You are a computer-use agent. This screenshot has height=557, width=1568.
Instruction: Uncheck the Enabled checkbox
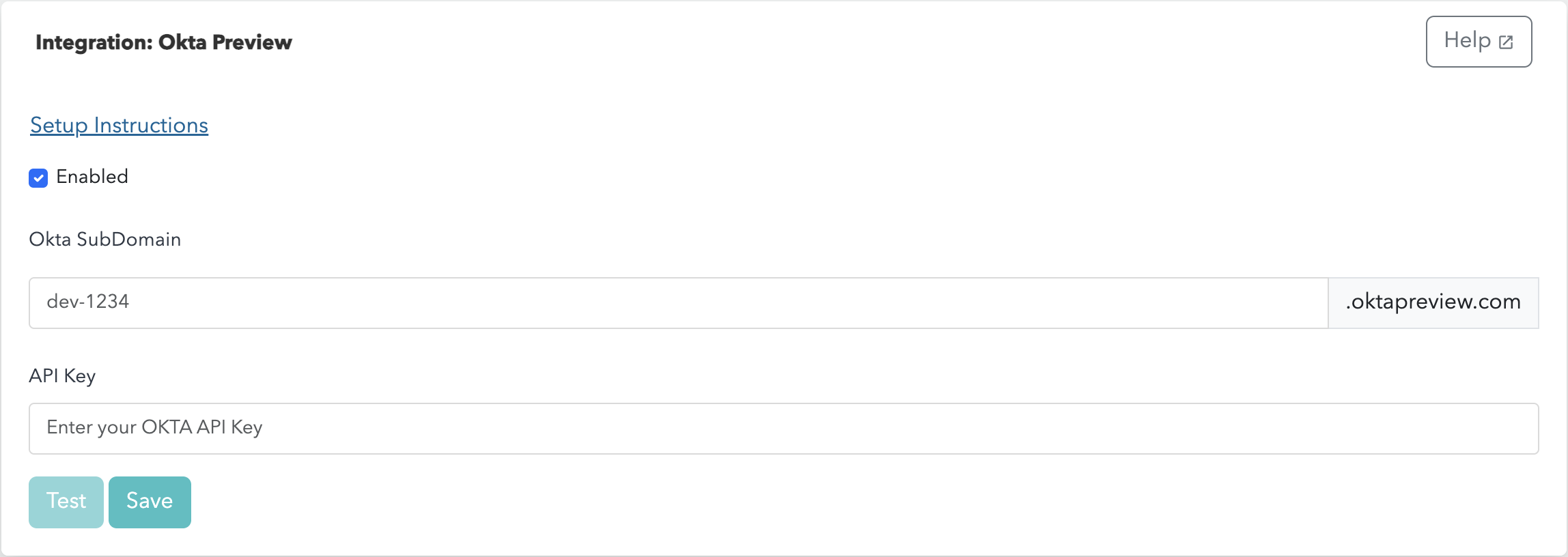coord(38,177)
